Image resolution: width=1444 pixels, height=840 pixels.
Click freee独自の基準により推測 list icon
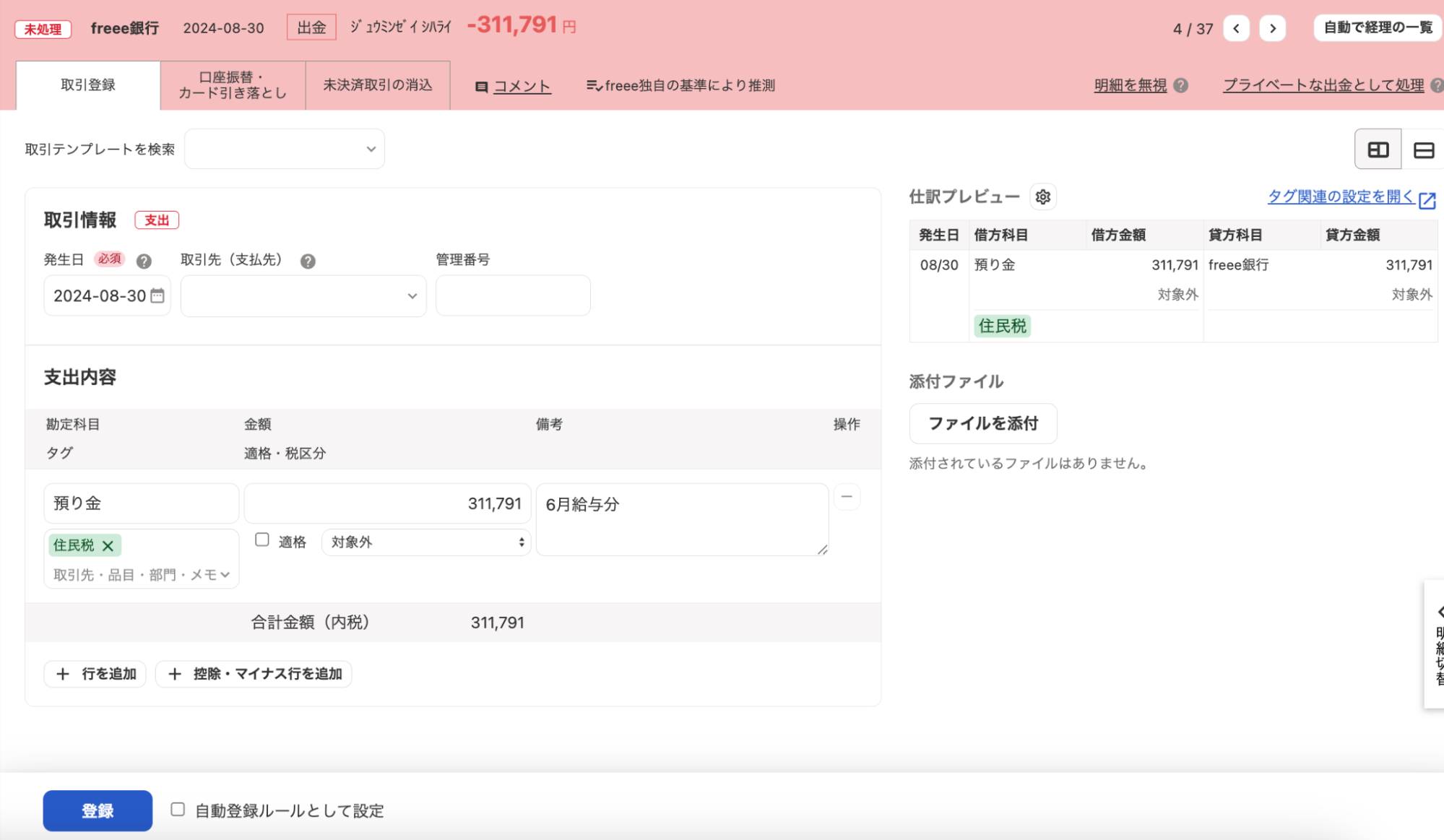[594, 86]
